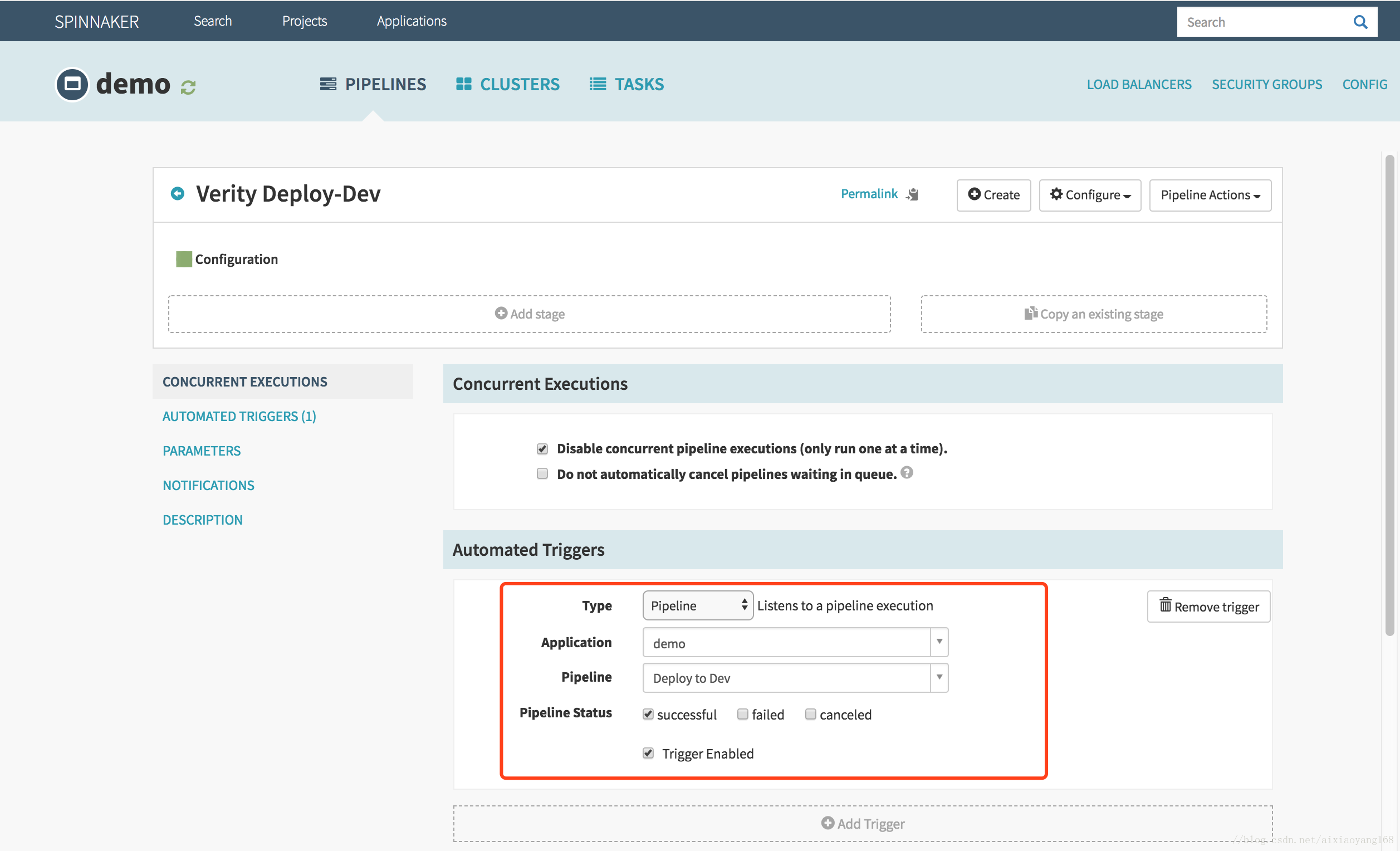The width and height of the screenshot is (1400, 851).
Task: Click the Remove trigger button
Action: click(x=1208, y=606)
